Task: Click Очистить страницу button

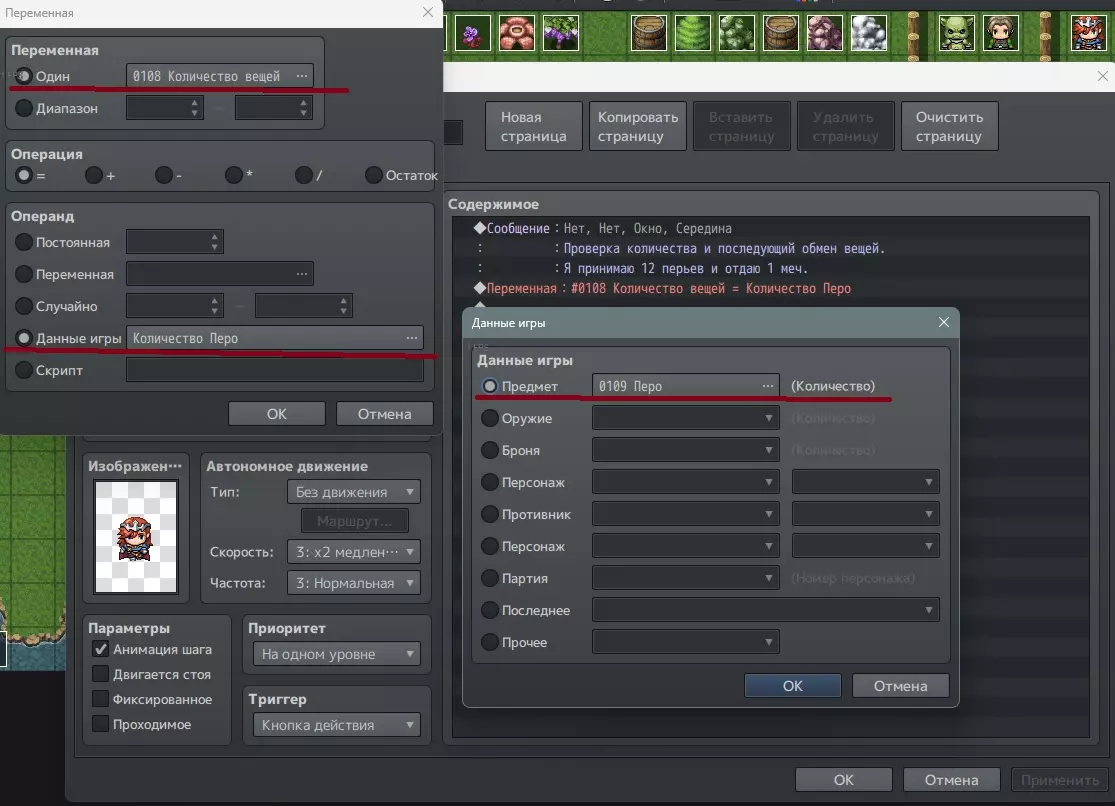Action: 949,126
